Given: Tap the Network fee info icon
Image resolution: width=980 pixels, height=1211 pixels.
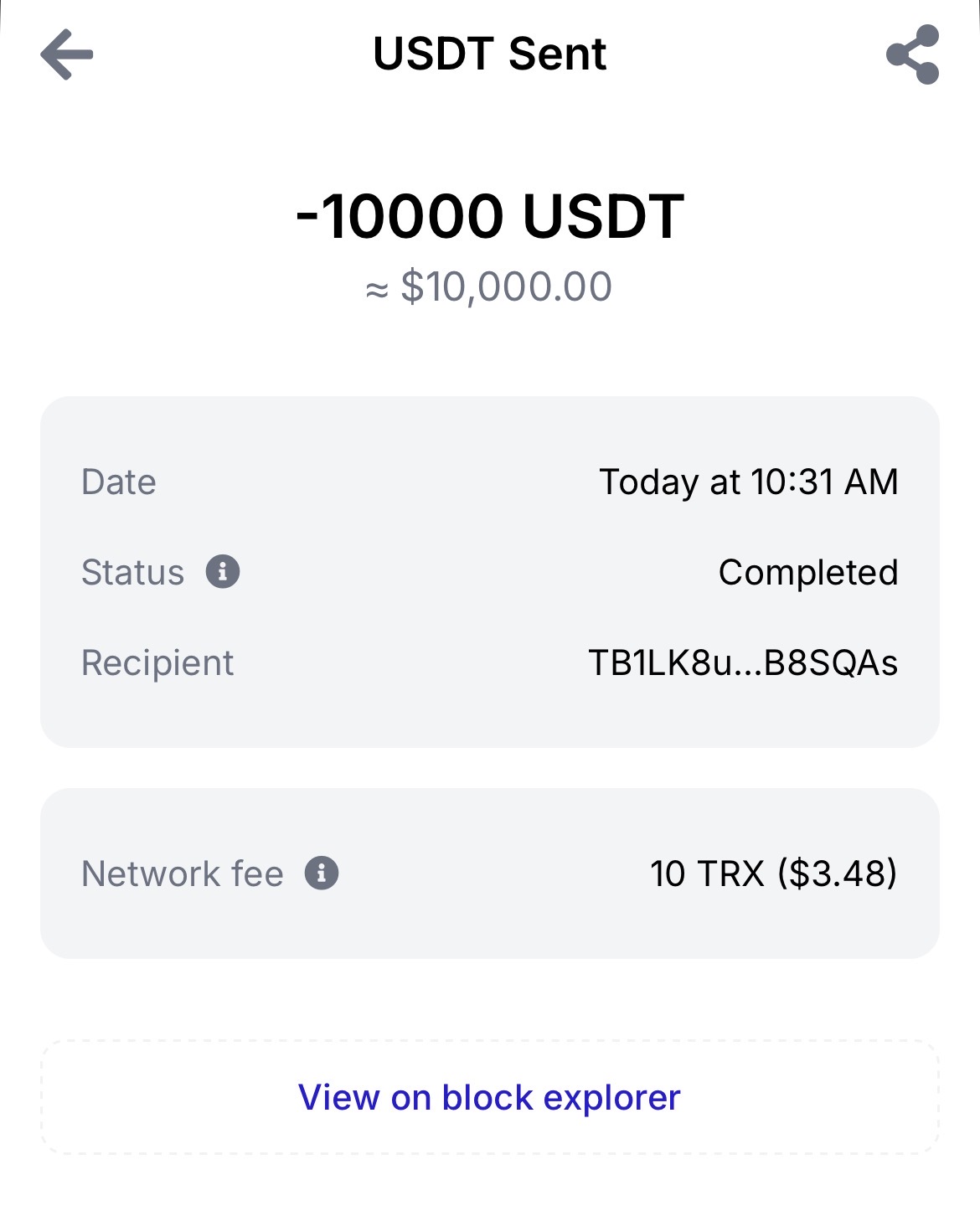Looking at the screenshot, I should [321, 873].
